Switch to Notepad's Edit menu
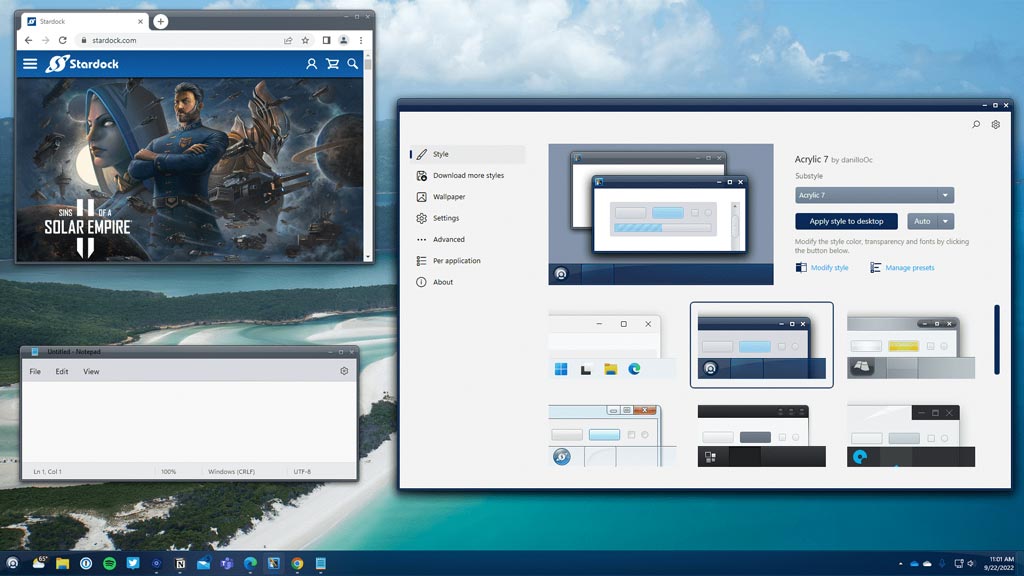 coord(61,371)
